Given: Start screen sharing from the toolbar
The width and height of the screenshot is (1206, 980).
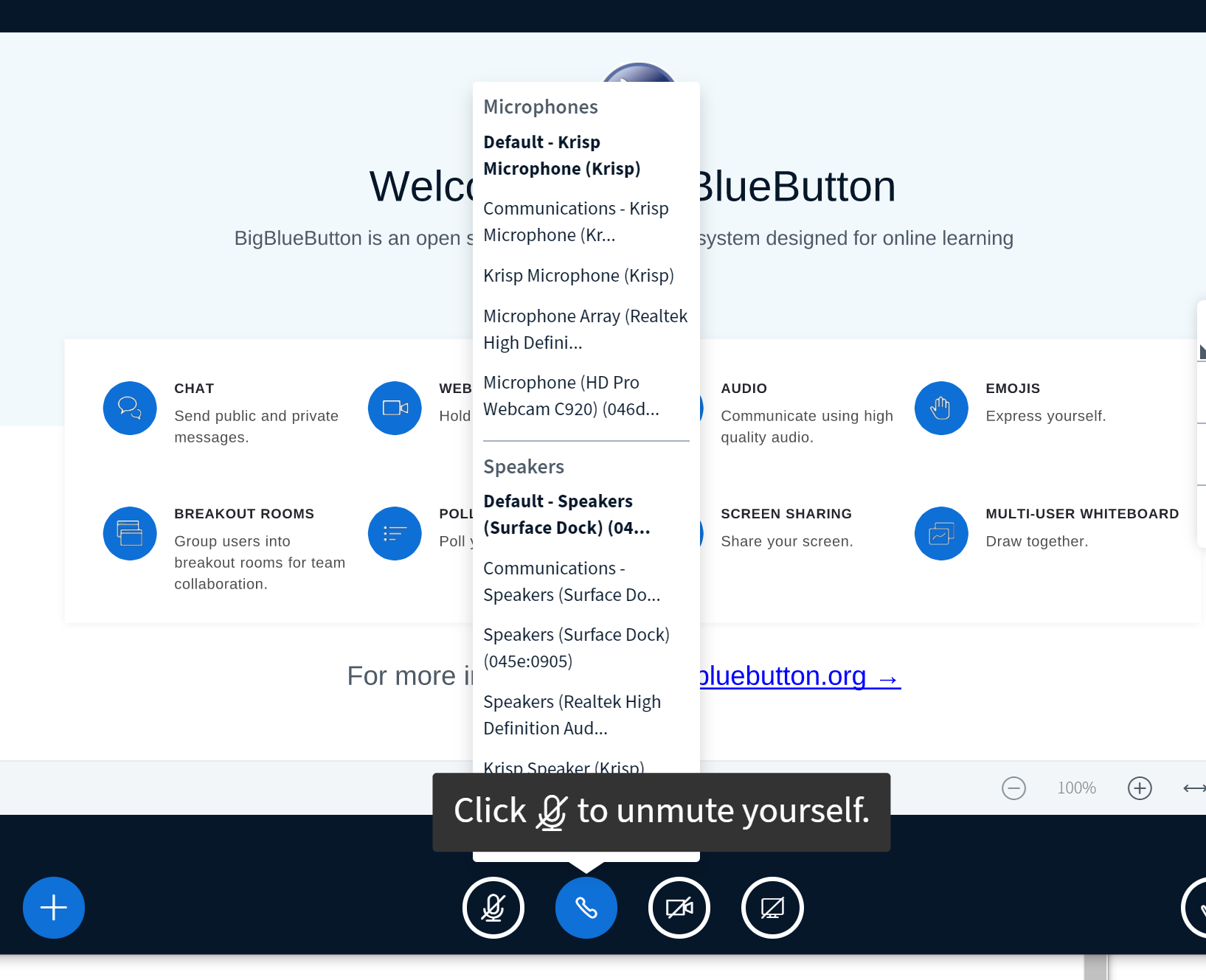Looking at the screenshot, I should tap(772, 908).
